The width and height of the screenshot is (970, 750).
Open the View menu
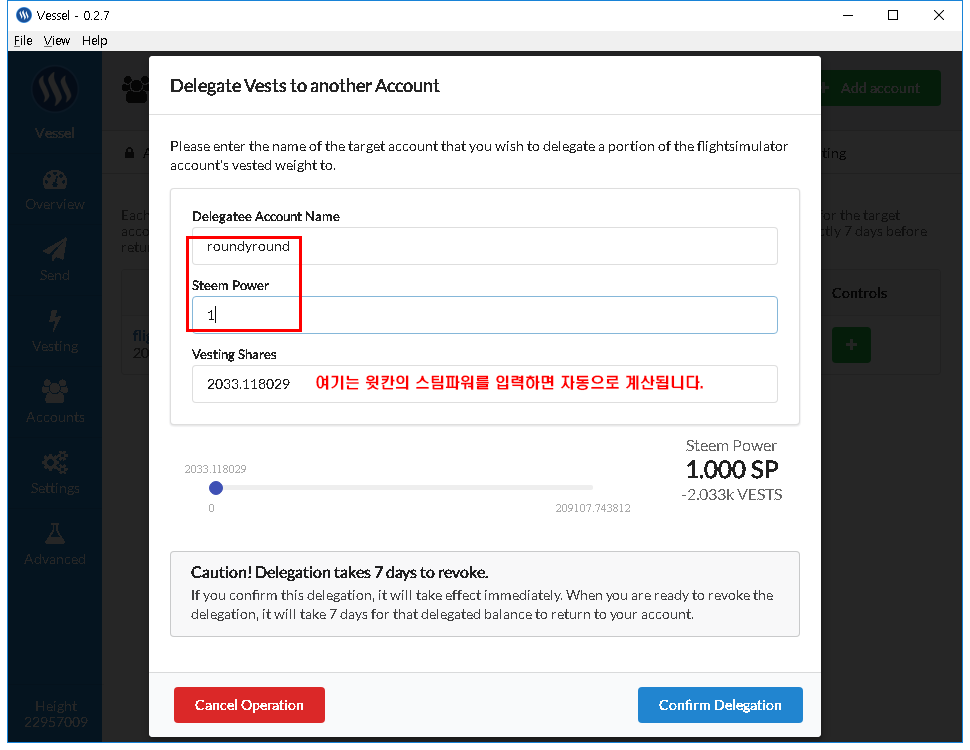pos(56,41)
